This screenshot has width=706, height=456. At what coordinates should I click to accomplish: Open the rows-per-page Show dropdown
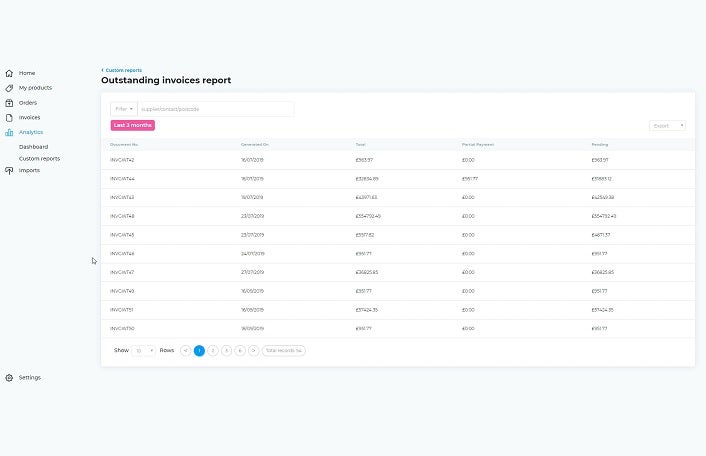pyautogui.click(x=144, y=351)
